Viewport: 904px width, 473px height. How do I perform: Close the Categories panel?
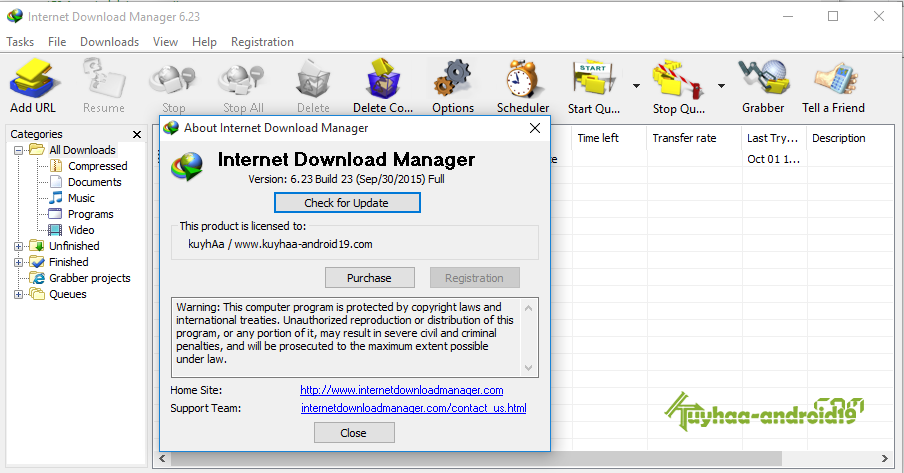[x=137, y=134]
